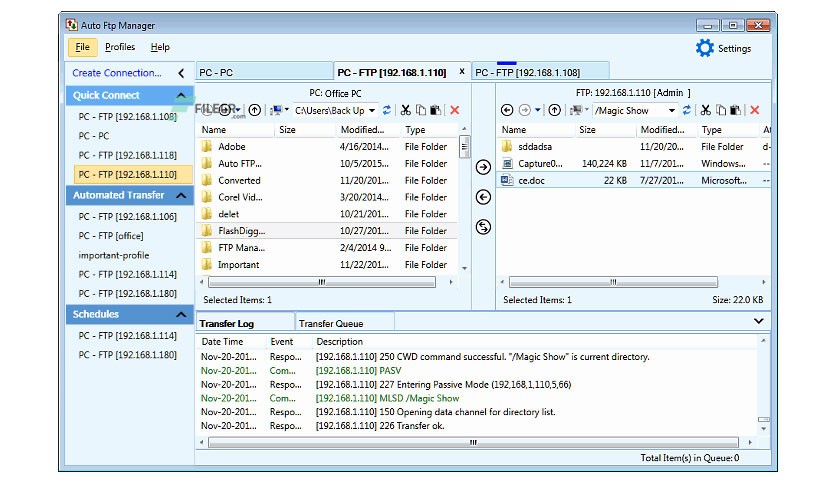This screenshot has height=484, width=836.
Task: Open Quick Connect PC - PC profile
Action: tap(94, 136)
